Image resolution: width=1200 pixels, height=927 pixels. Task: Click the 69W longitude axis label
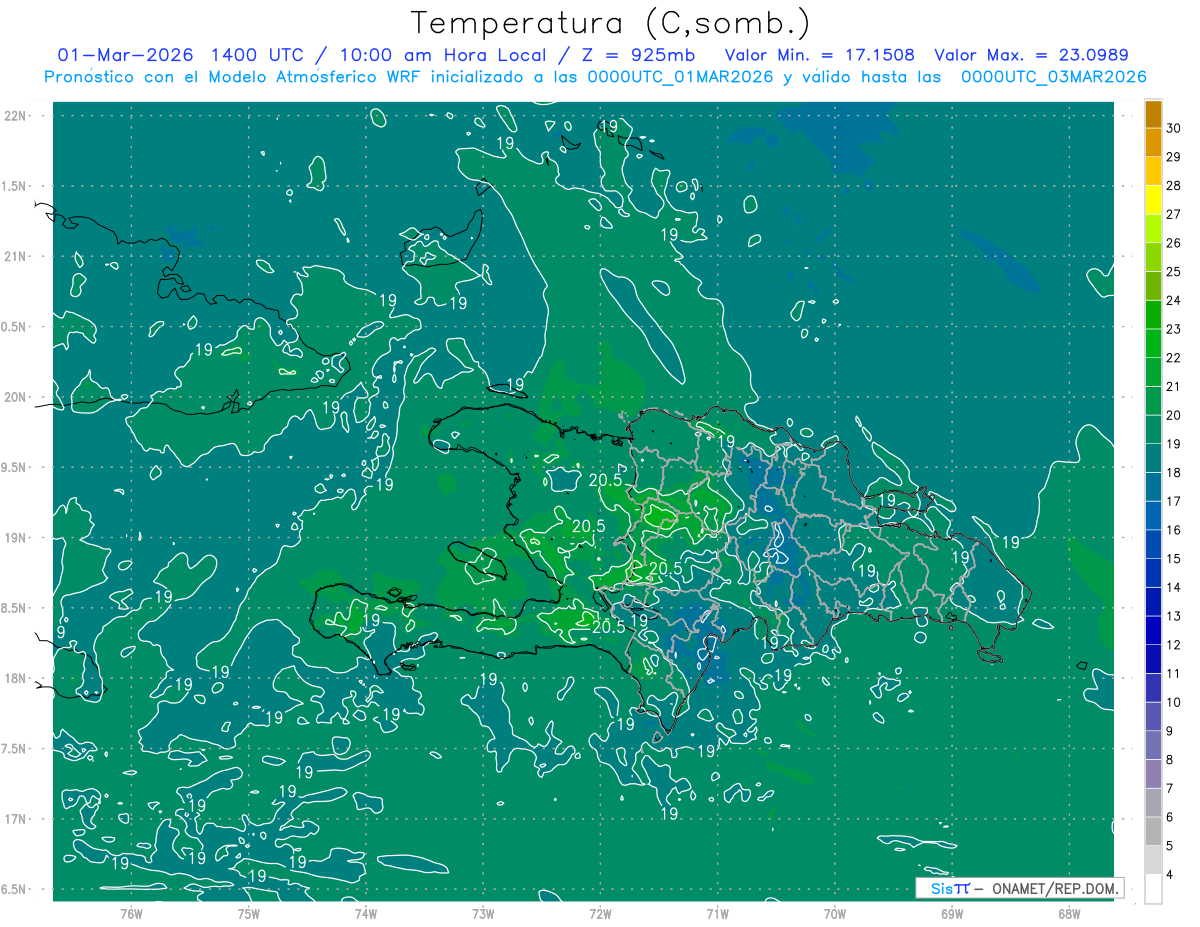[952, 914]
